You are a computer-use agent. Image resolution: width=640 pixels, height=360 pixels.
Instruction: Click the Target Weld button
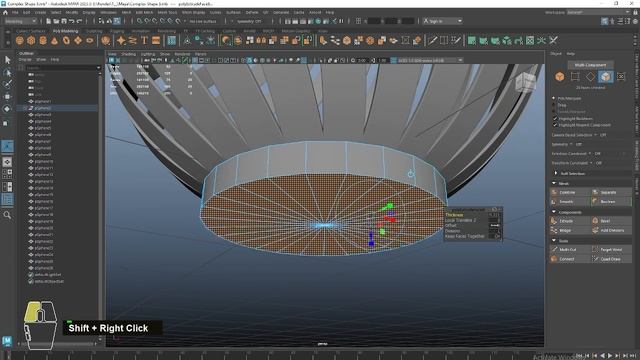611,249
